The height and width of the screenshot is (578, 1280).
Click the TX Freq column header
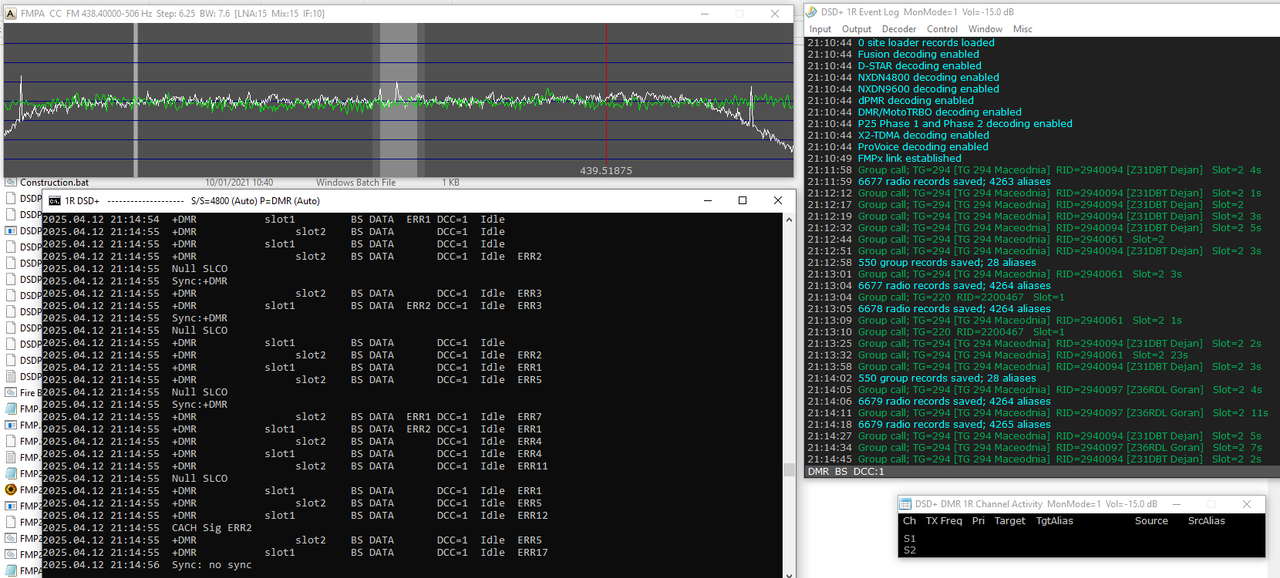click(x=944, y=521)
